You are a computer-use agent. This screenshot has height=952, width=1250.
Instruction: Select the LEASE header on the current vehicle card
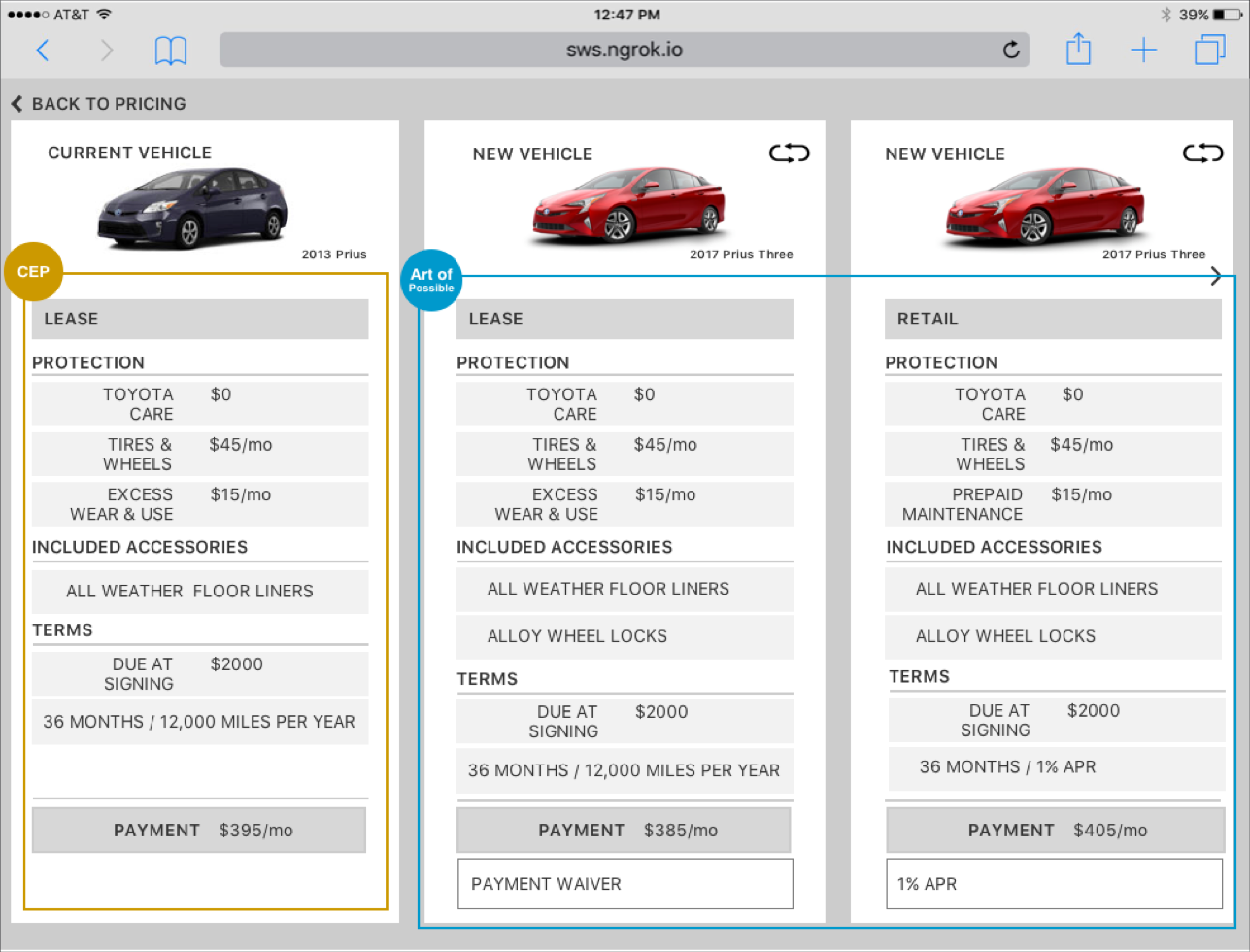(200, 319)
